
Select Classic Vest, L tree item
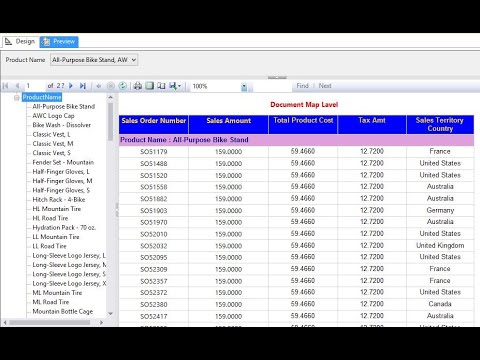[x=51, y=135]
